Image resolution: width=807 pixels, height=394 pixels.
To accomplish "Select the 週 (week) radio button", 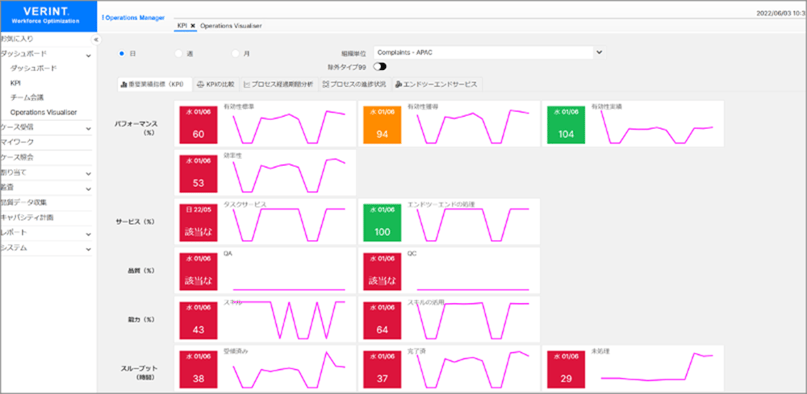I will click(179, 53).
